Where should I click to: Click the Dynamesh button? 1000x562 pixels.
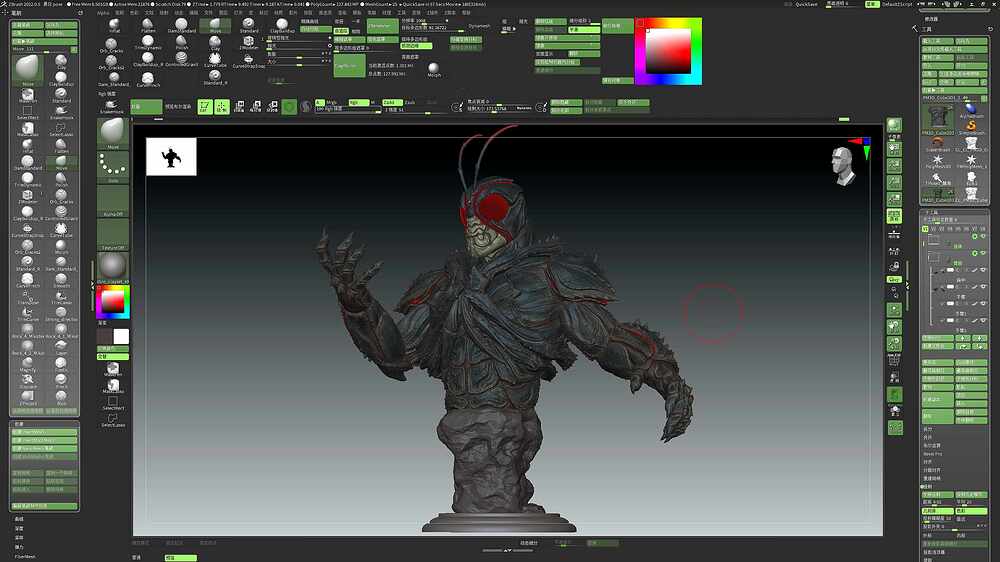479,26
